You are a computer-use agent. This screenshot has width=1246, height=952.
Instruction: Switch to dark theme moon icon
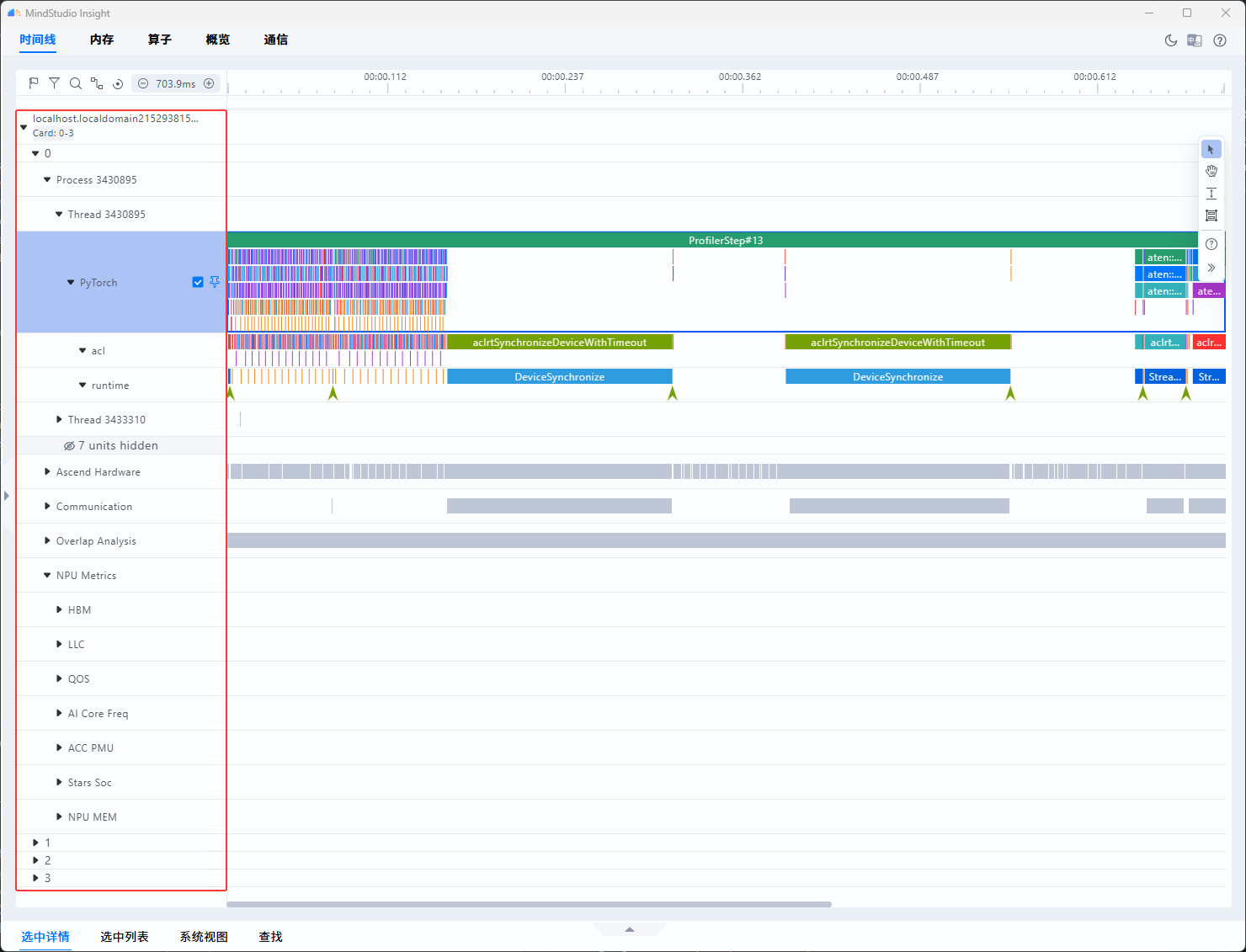click(x=1171, y=40)
